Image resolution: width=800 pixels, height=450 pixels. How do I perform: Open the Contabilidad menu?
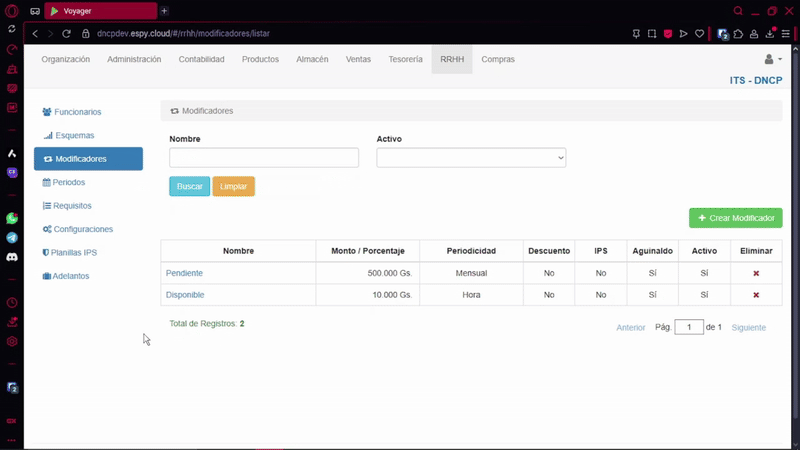click(201, 60)
